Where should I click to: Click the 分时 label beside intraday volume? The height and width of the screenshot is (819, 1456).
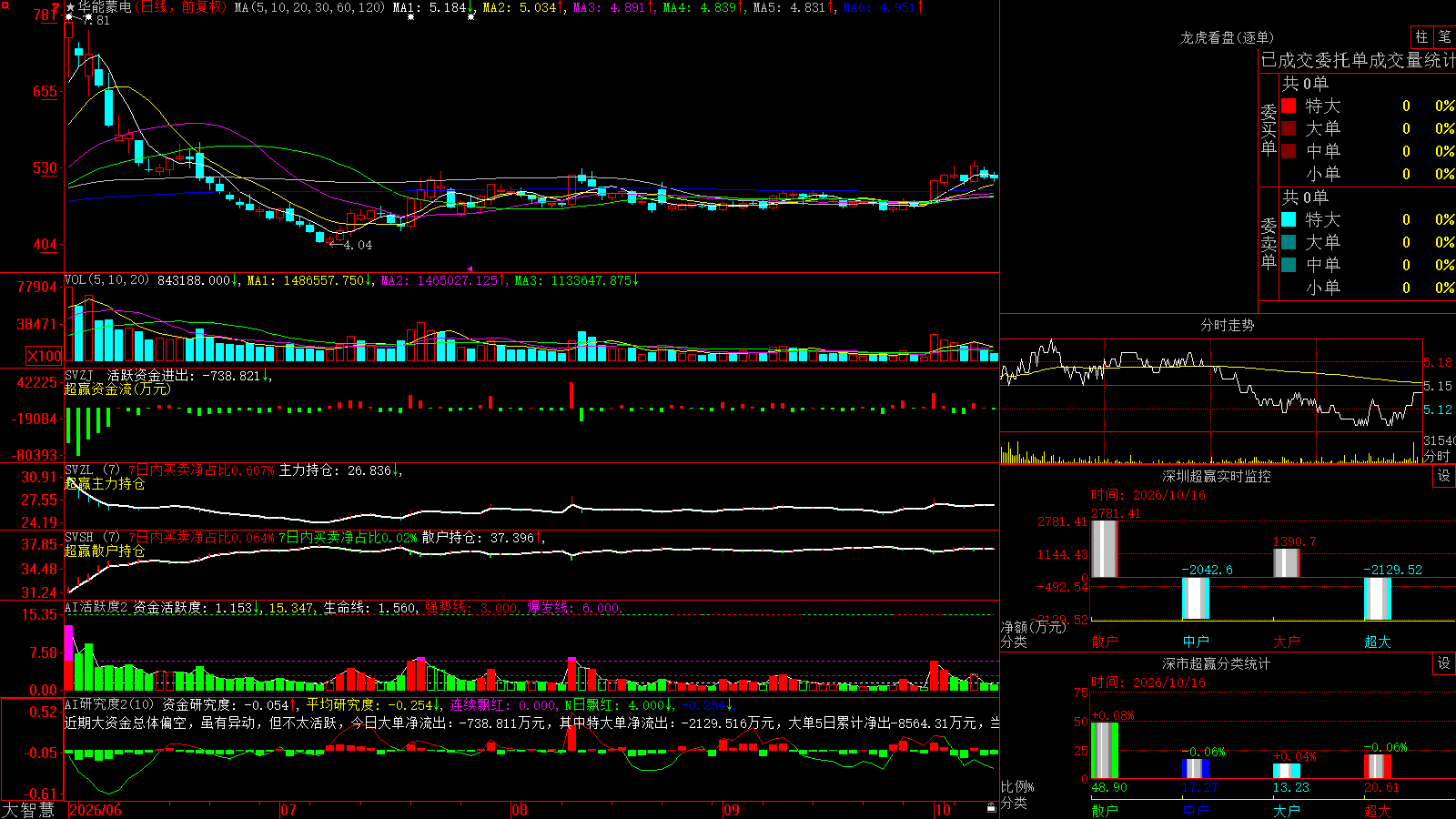(x=1437, y=456)
